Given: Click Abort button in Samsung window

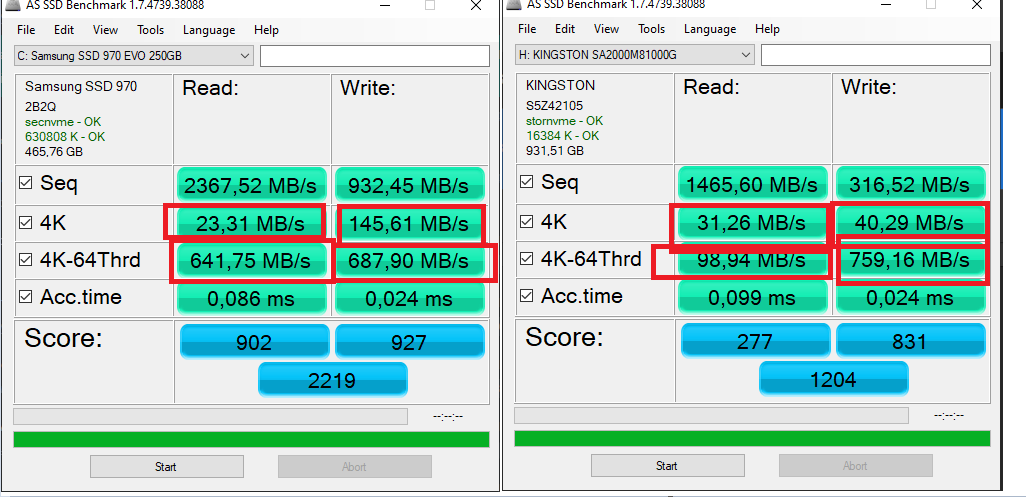Looking at the screenshot, I should tap(355, 467).
